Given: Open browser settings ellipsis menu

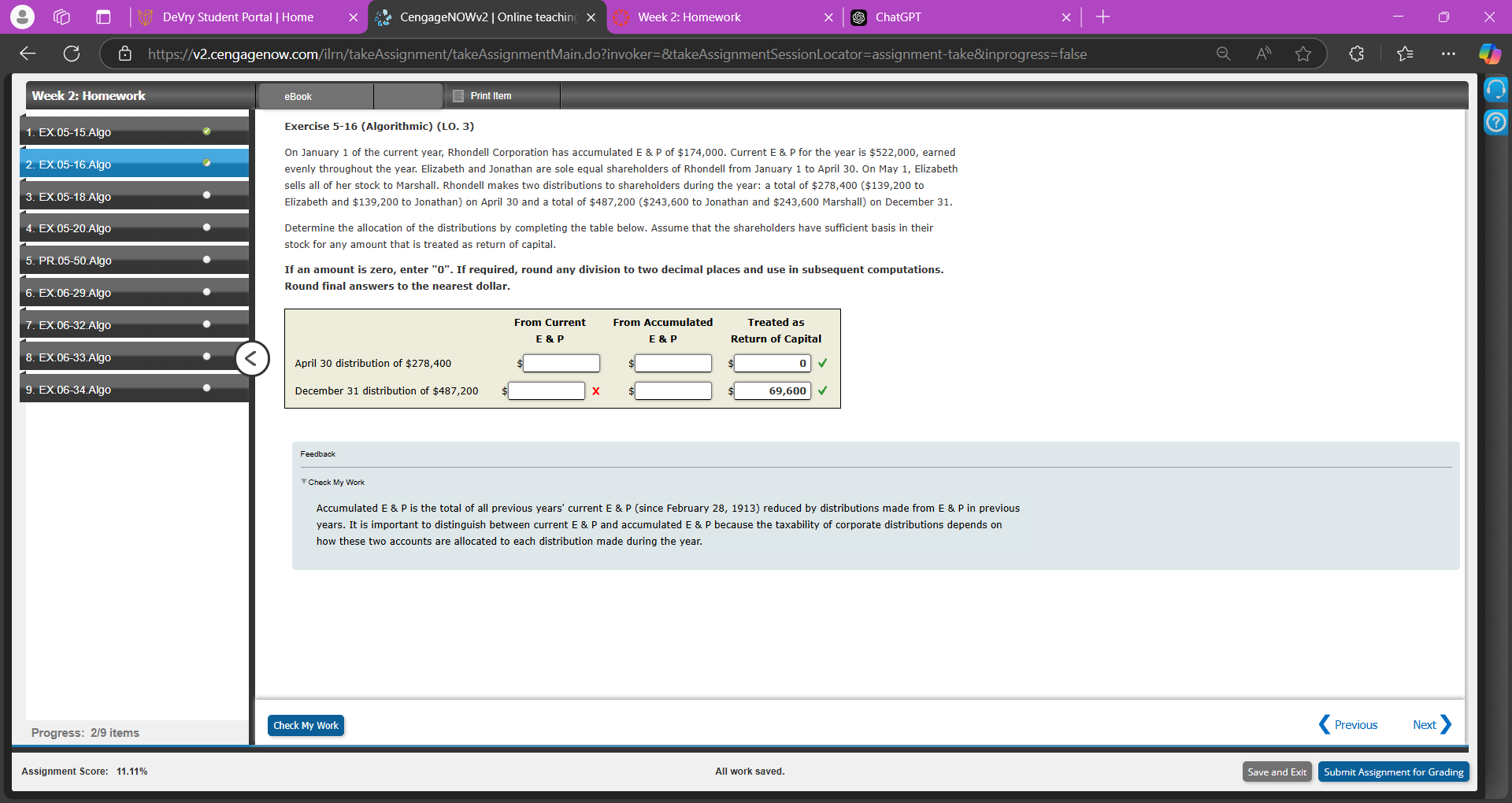Looking at the screenshot, I should click(x=1448, y=54).
